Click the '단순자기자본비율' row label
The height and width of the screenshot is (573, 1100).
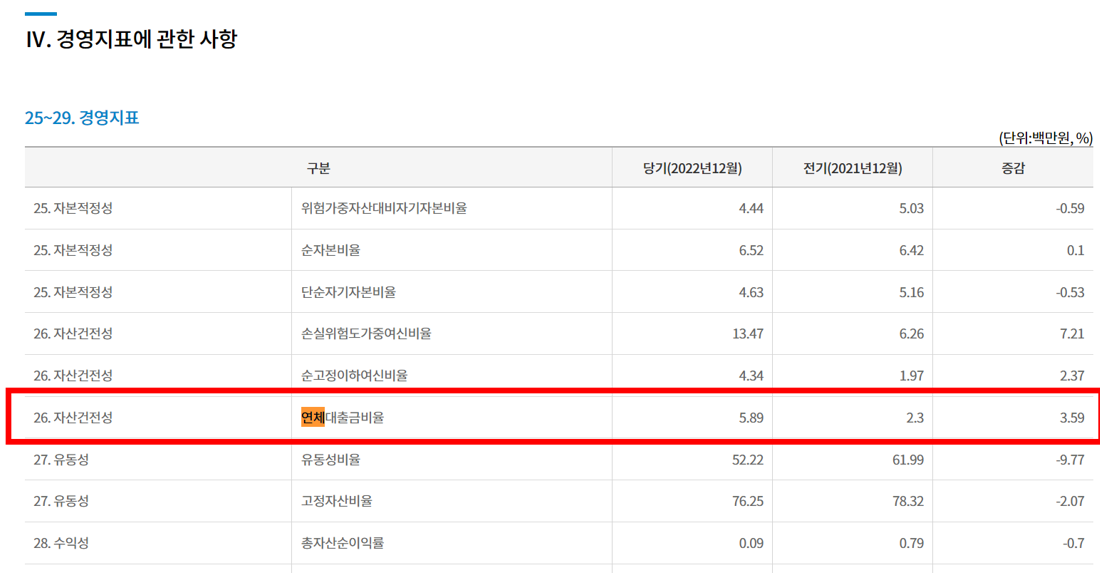pos(348,292)
